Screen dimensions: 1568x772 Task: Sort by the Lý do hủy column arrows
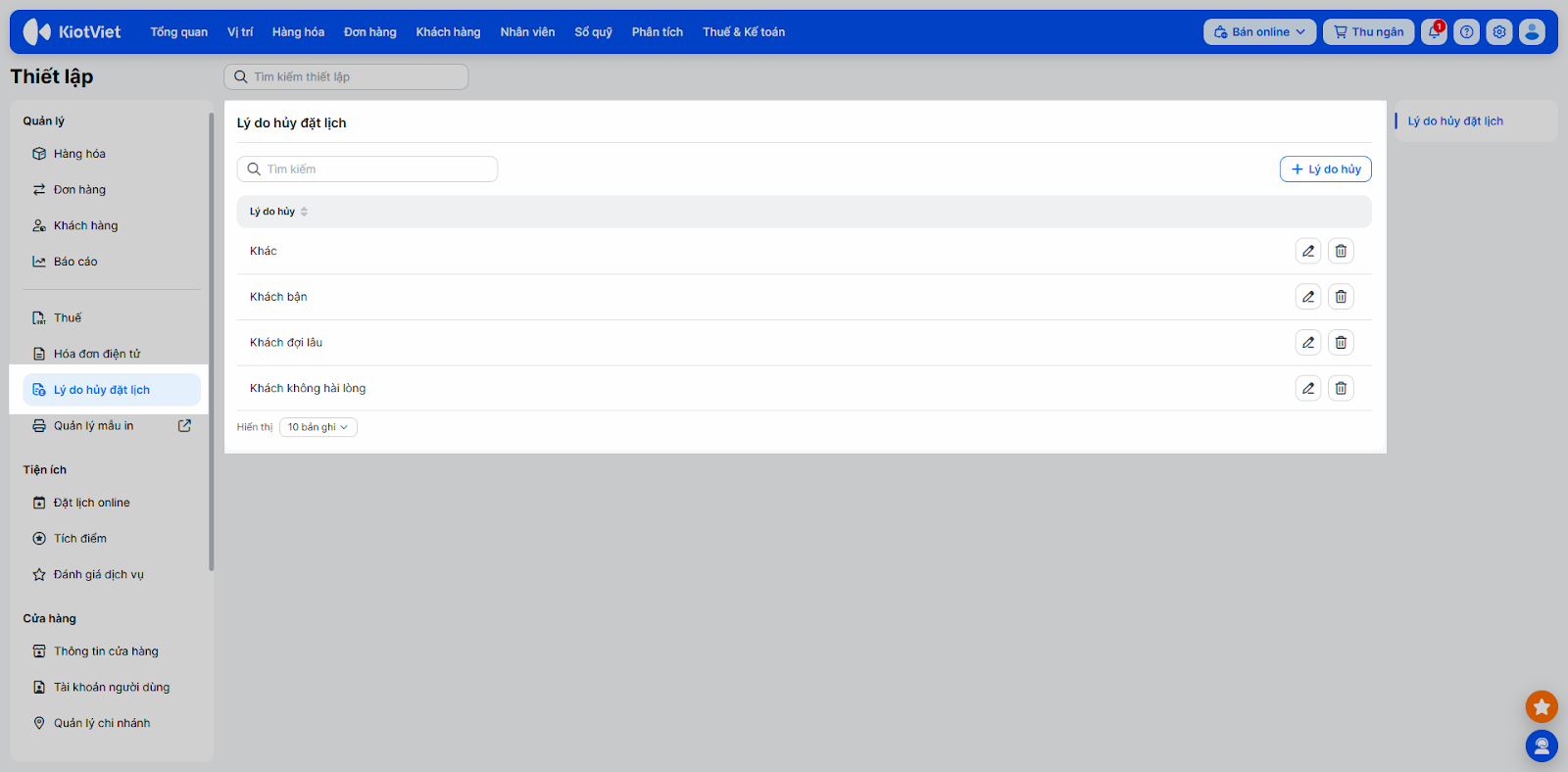click(304, 212)
